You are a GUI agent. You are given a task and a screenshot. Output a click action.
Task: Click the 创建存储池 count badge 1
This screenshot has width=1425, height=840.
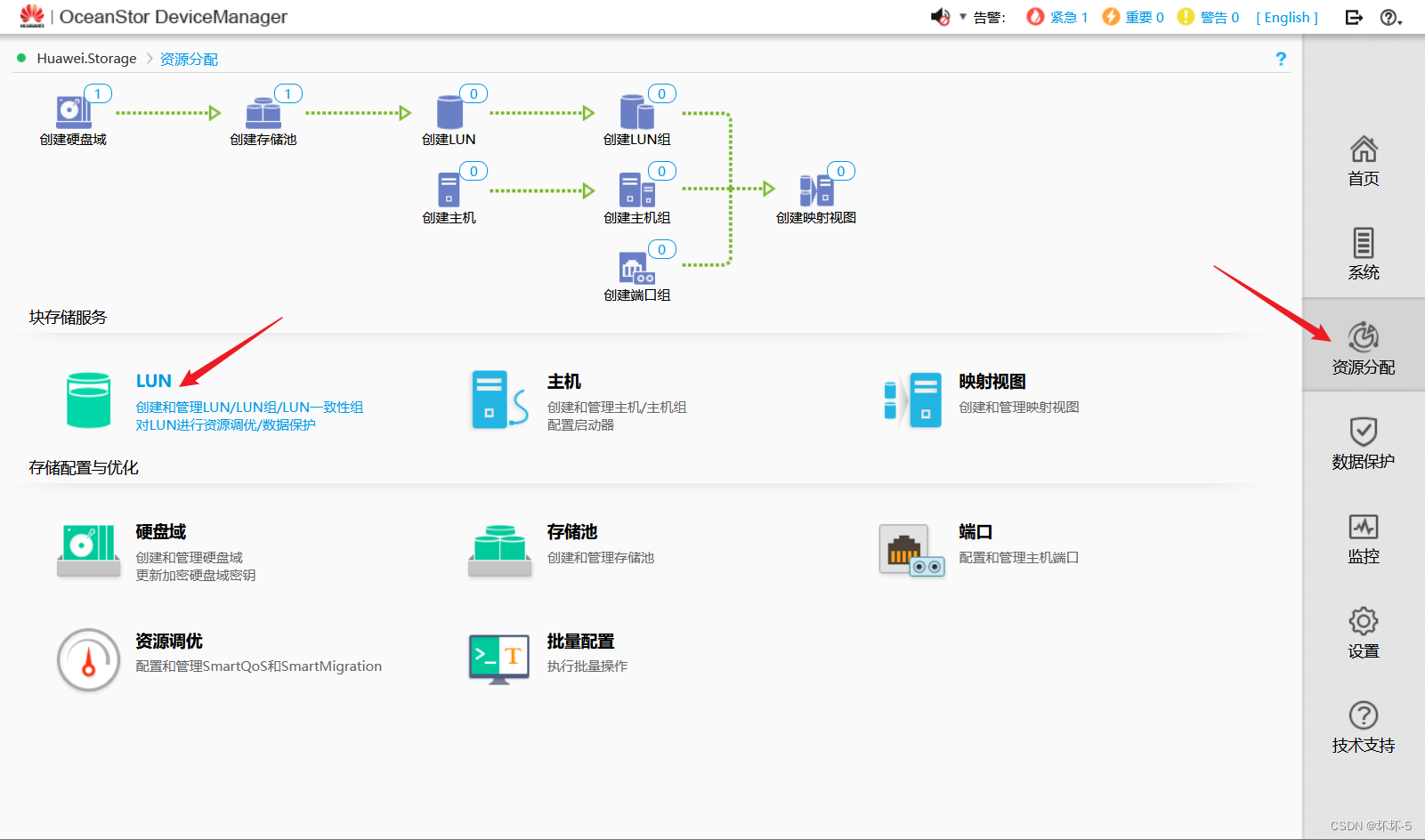coord(288,93)
